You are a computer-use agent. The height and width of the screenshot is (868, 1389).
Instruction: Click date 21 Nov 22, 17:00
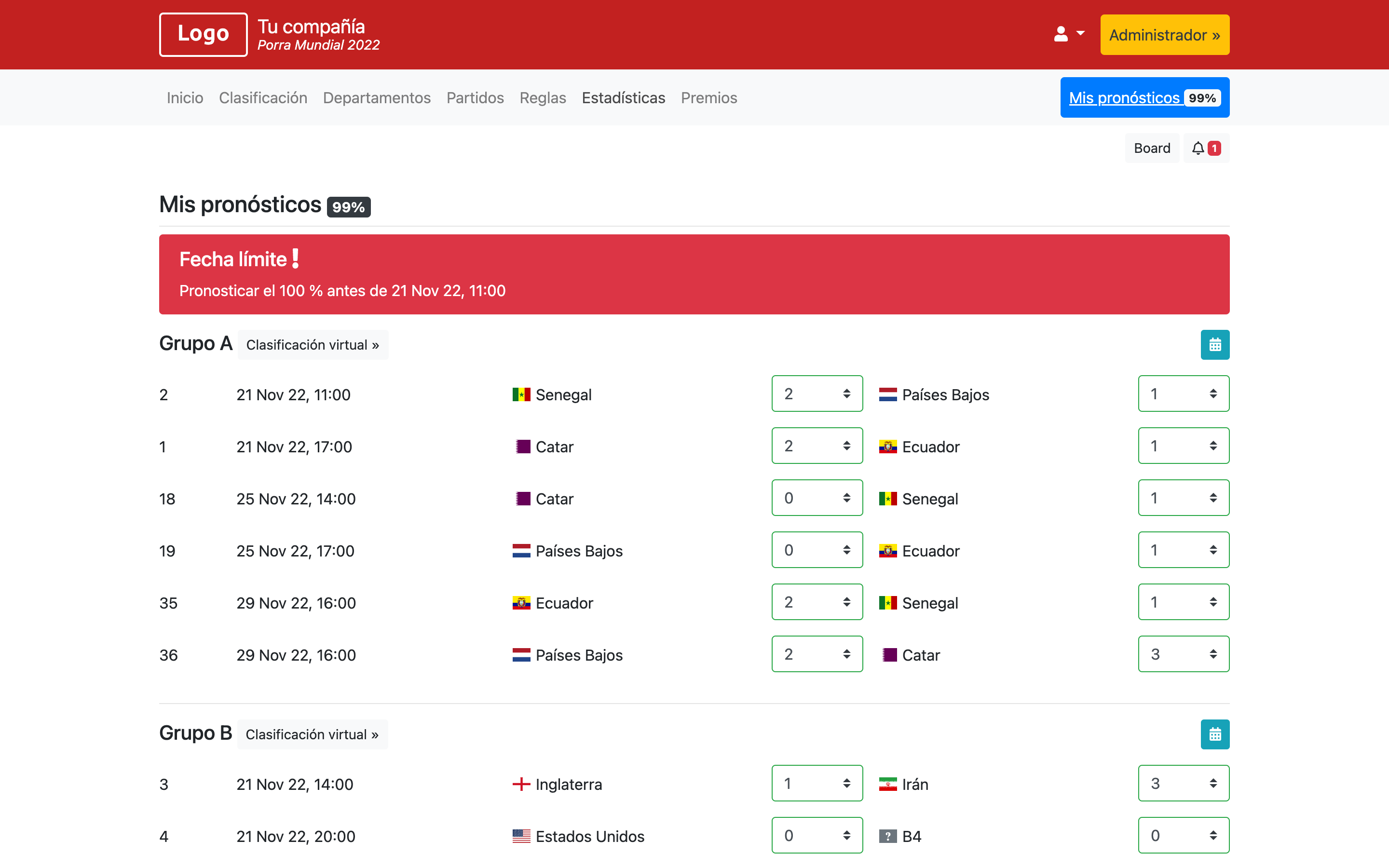point(295,447)
